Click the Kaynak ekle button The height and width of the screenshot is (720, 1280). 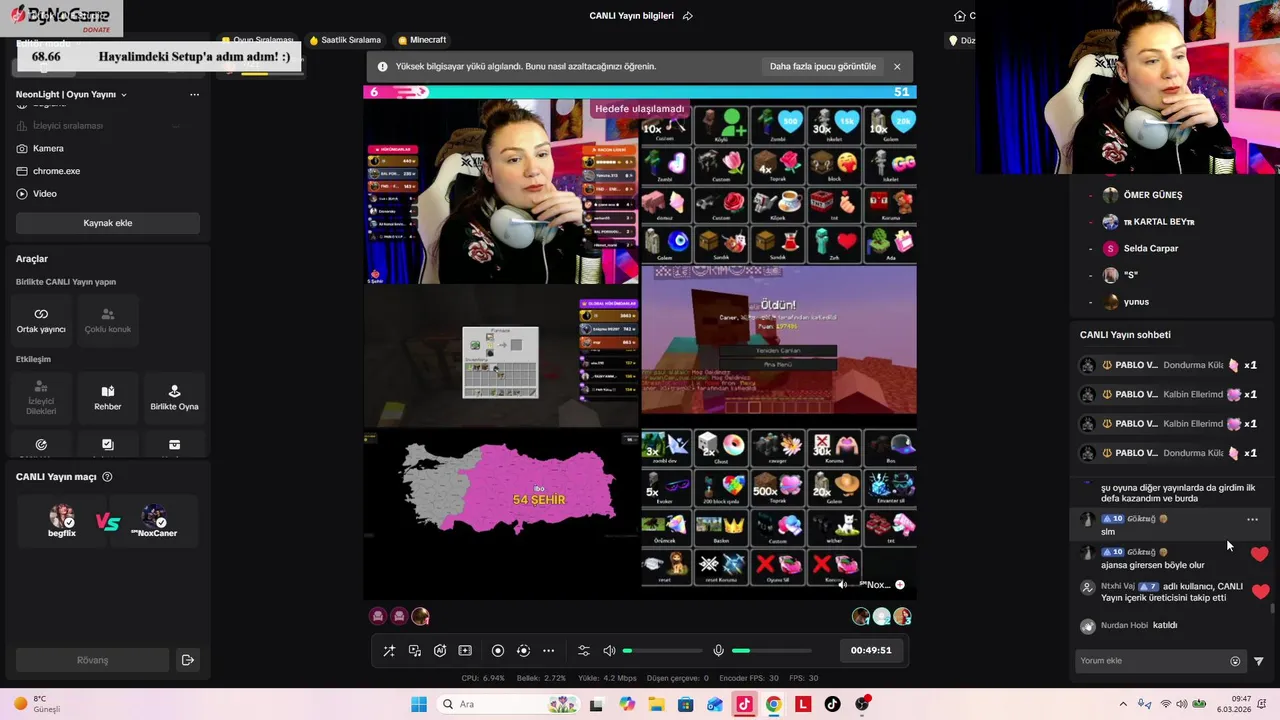click(108, 223)
